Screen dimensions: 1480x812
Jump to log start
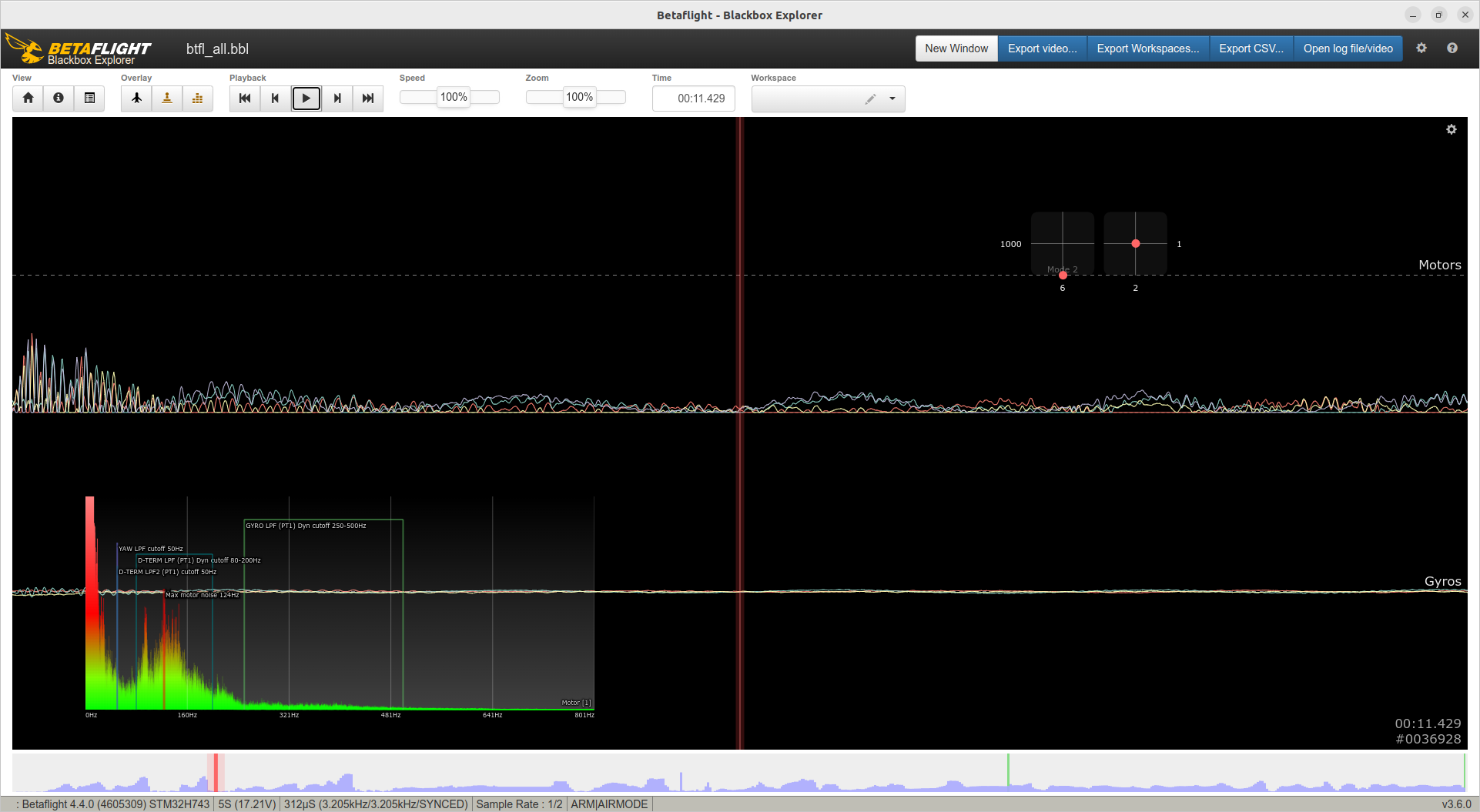click(245, 98)
